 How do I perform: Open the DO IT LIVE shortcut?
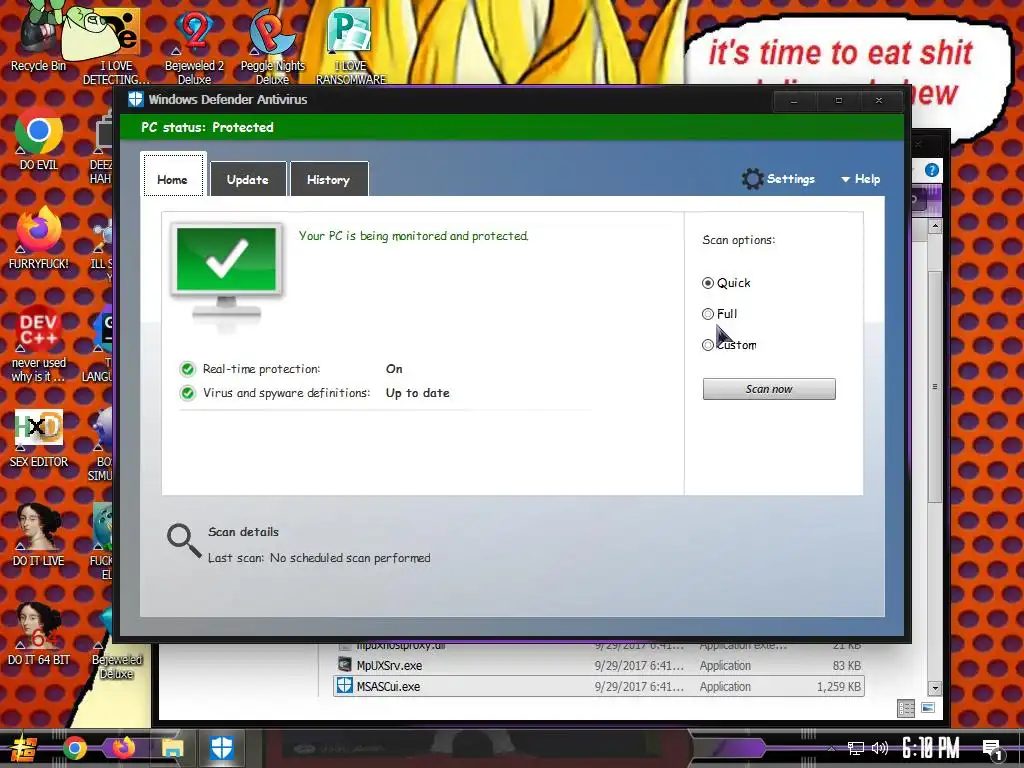(x=39, y=536)
